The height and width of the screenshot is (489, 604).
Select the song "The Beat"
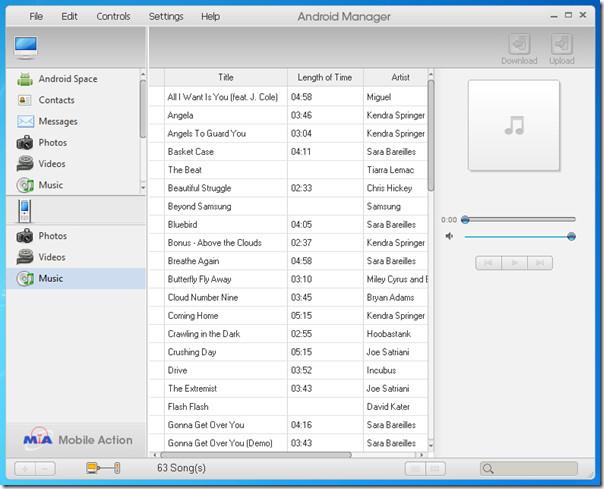tap(185, 170)
